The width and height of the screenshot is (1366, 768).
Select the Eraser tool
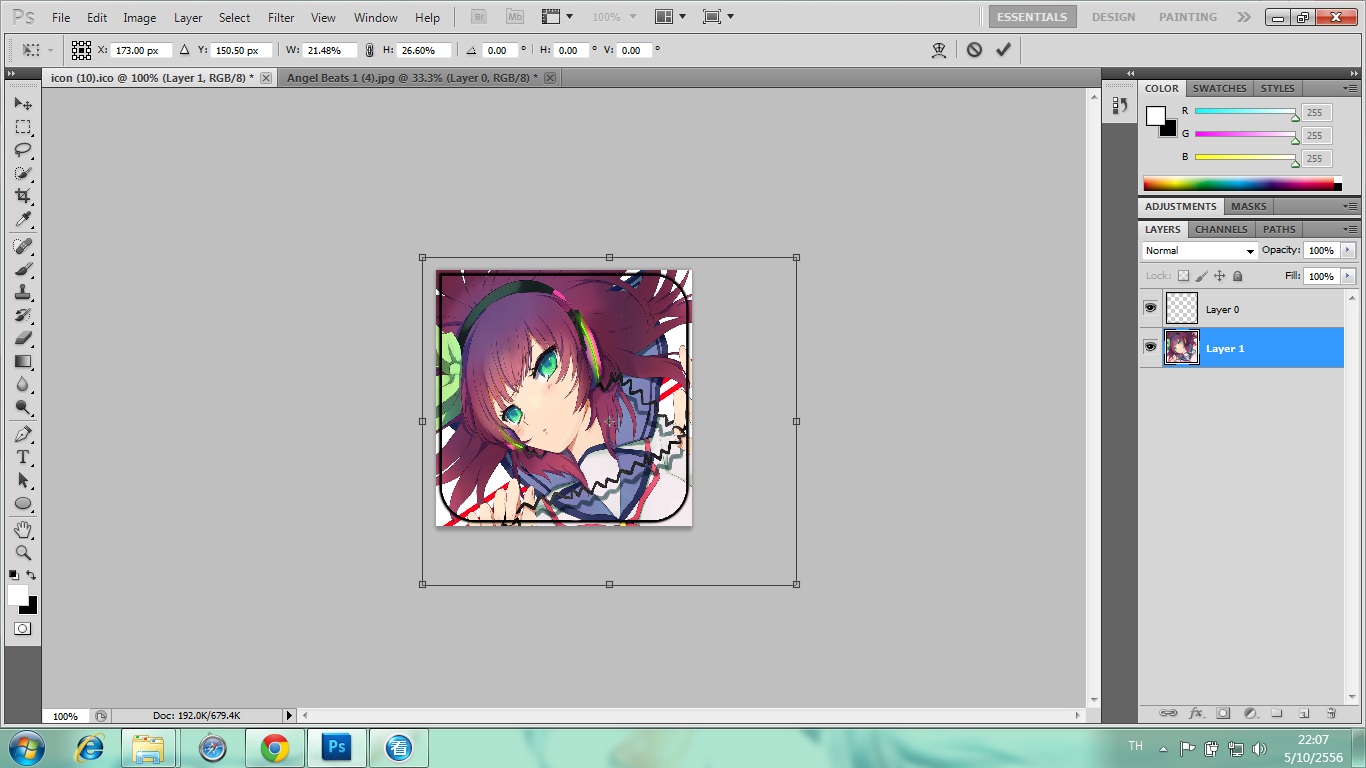23,338
